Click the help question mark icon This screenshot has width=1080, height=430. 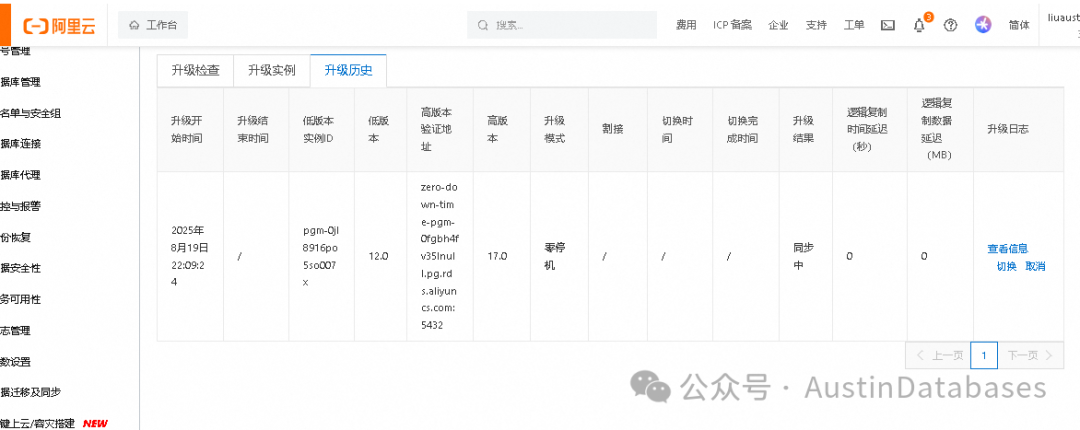point(951,25)
